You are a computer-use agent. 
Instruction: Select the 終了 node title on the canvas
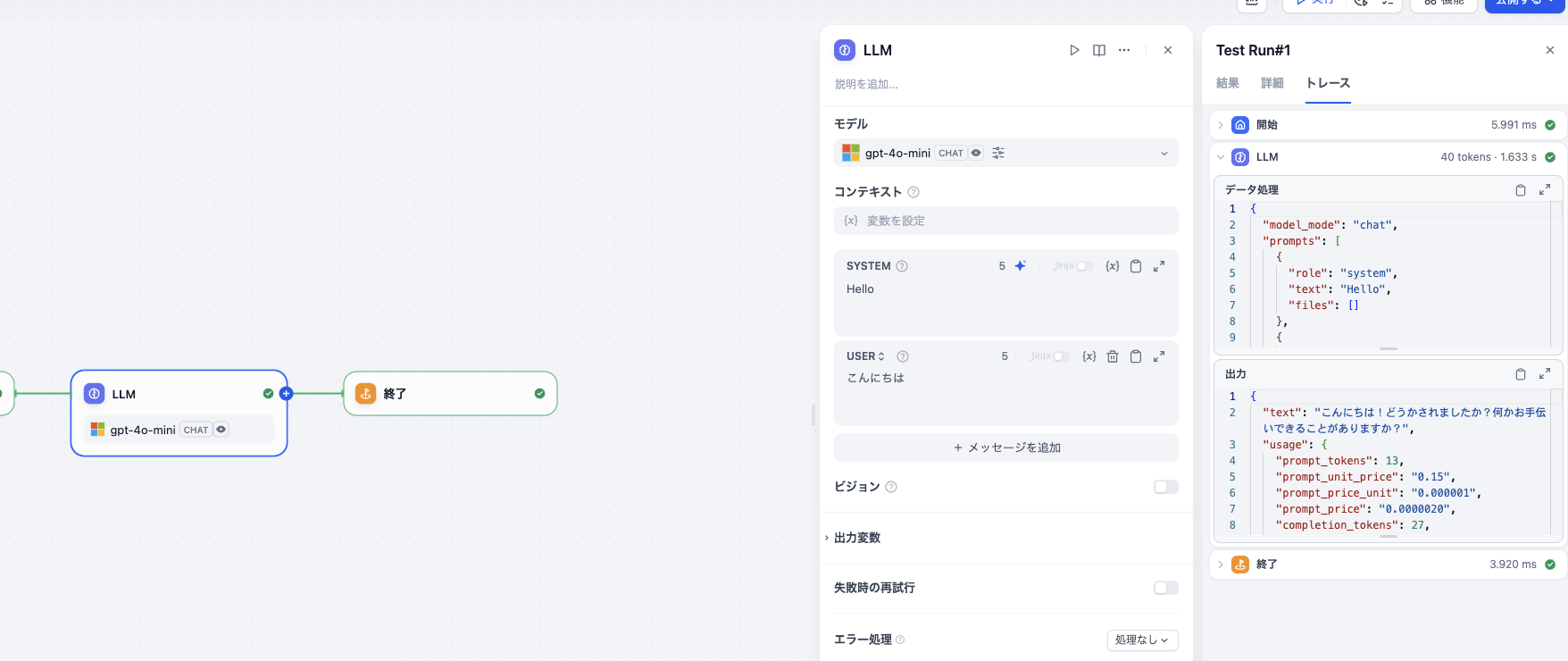[395, 394]
